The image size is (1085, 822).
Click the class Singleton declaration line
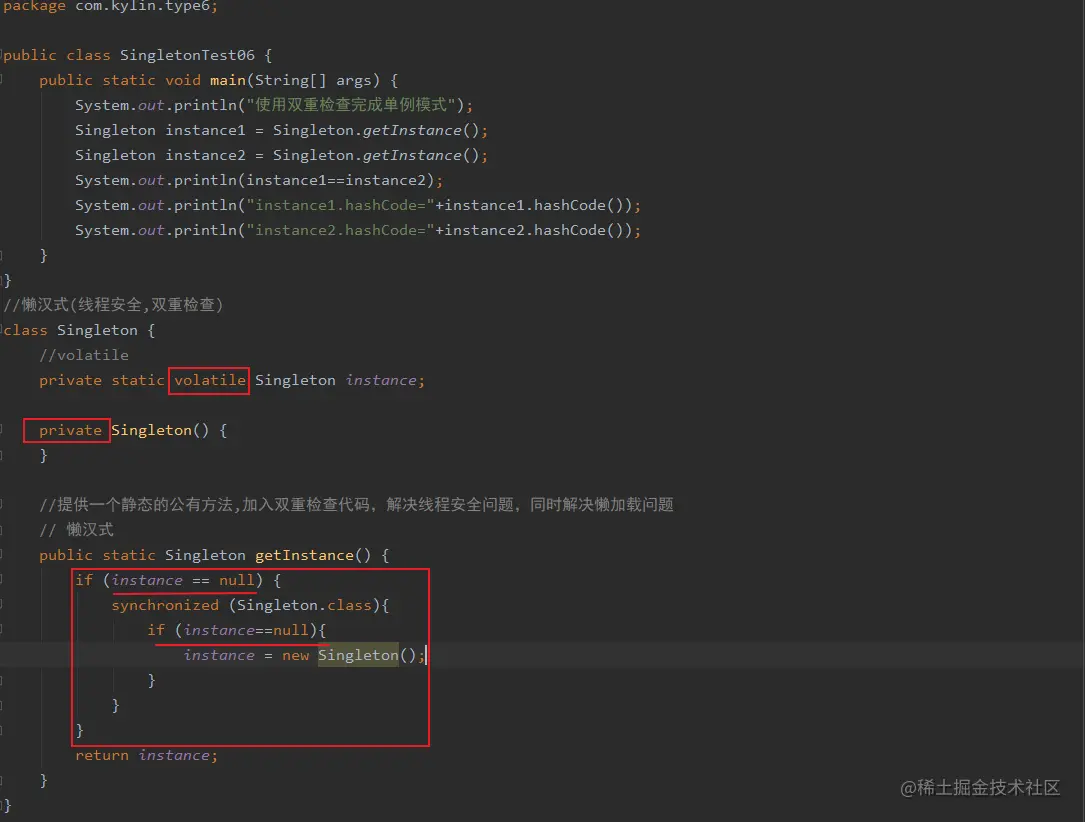tap(80, 330)
